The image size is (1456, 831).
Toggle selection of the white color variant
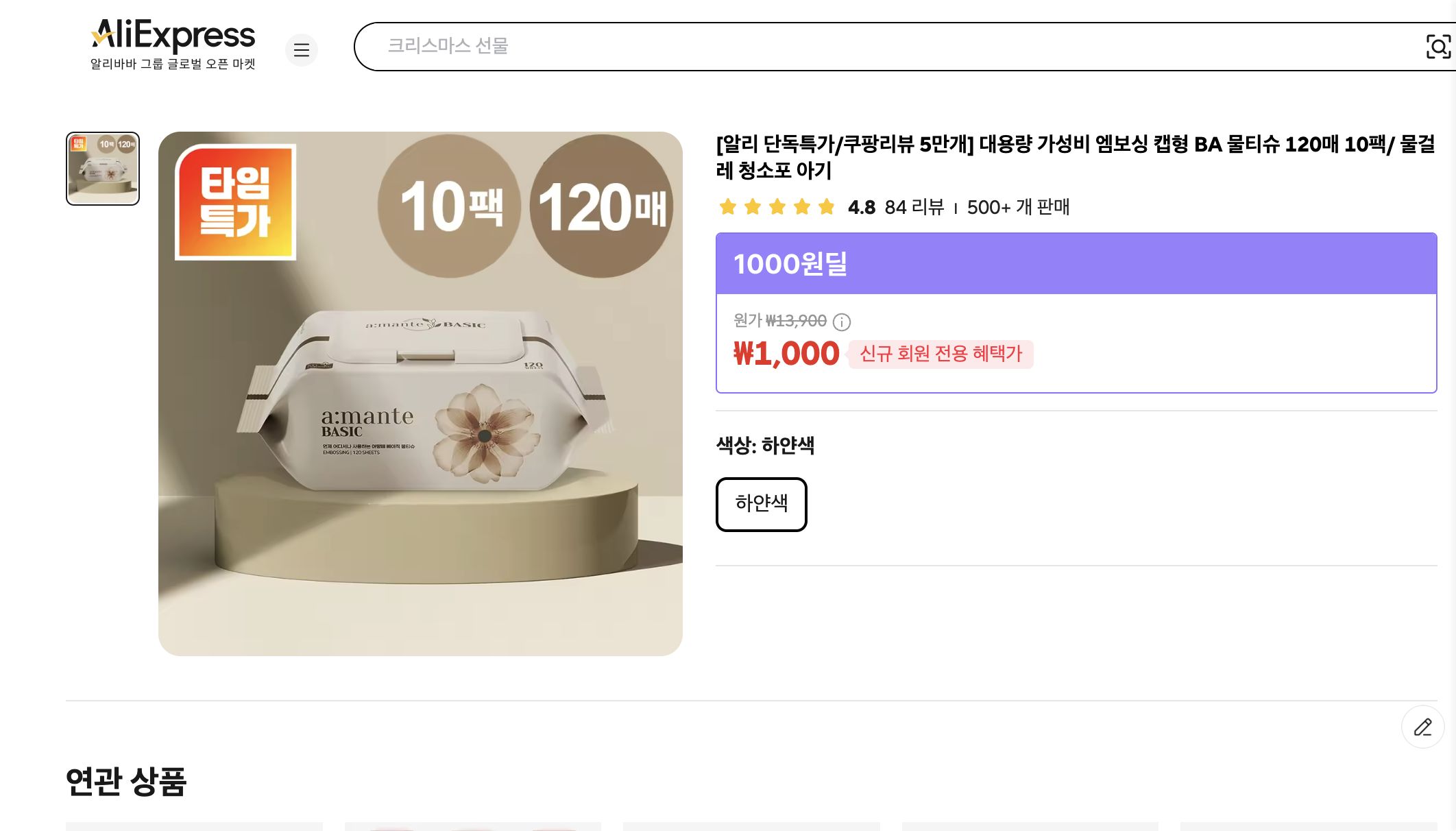click(x=761, y=504)
